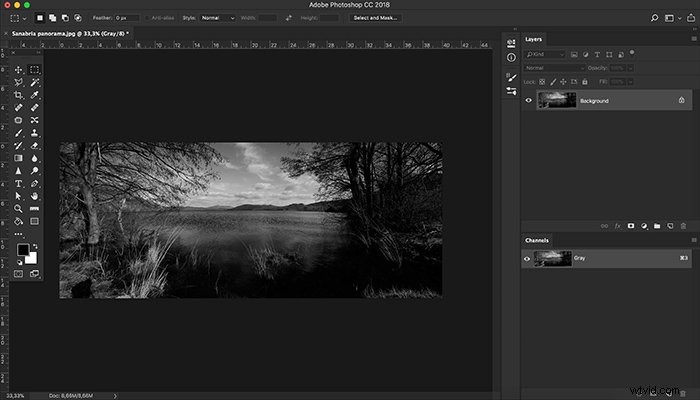
Task: Toggle Gray channel visibility eye
Action: pos(527,258)
